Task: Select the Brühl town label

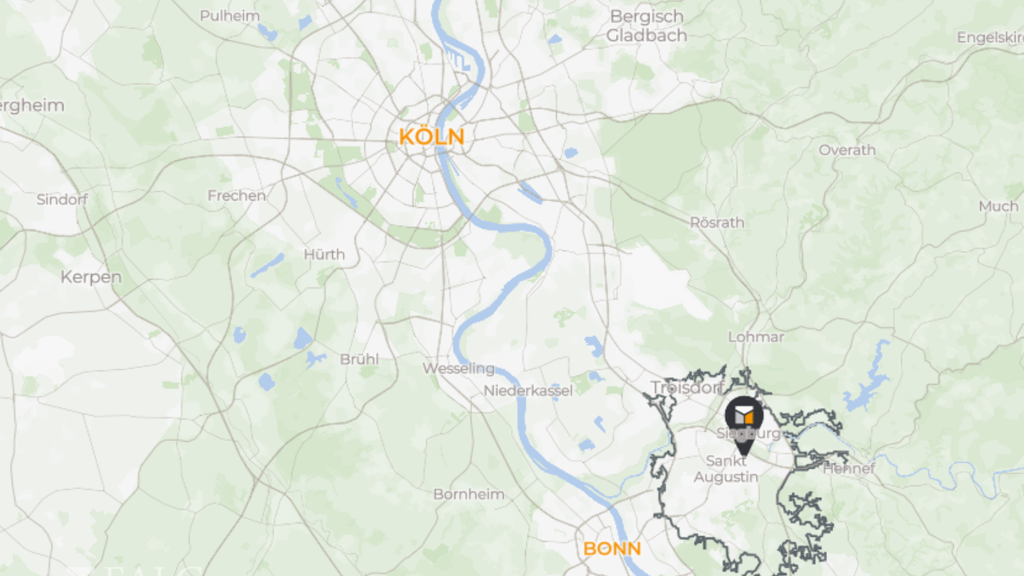Action: (x=359, y=359)
